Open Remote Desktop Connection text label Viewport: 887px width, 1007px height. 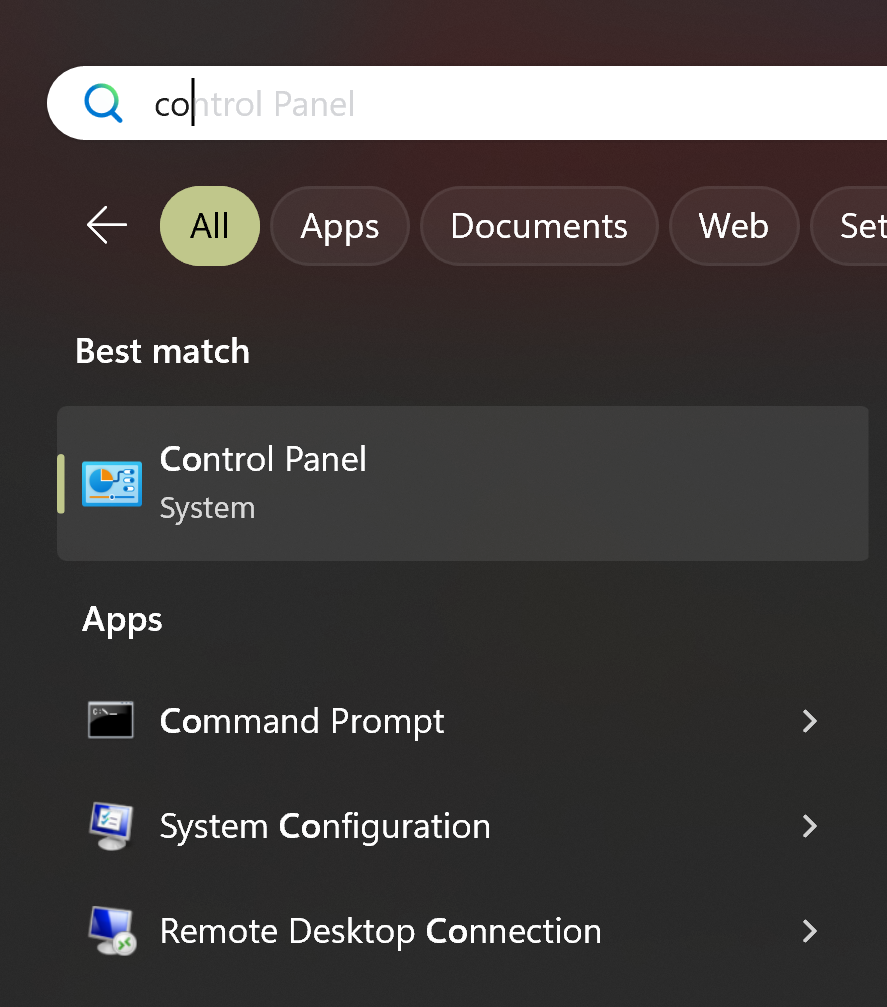380,931
